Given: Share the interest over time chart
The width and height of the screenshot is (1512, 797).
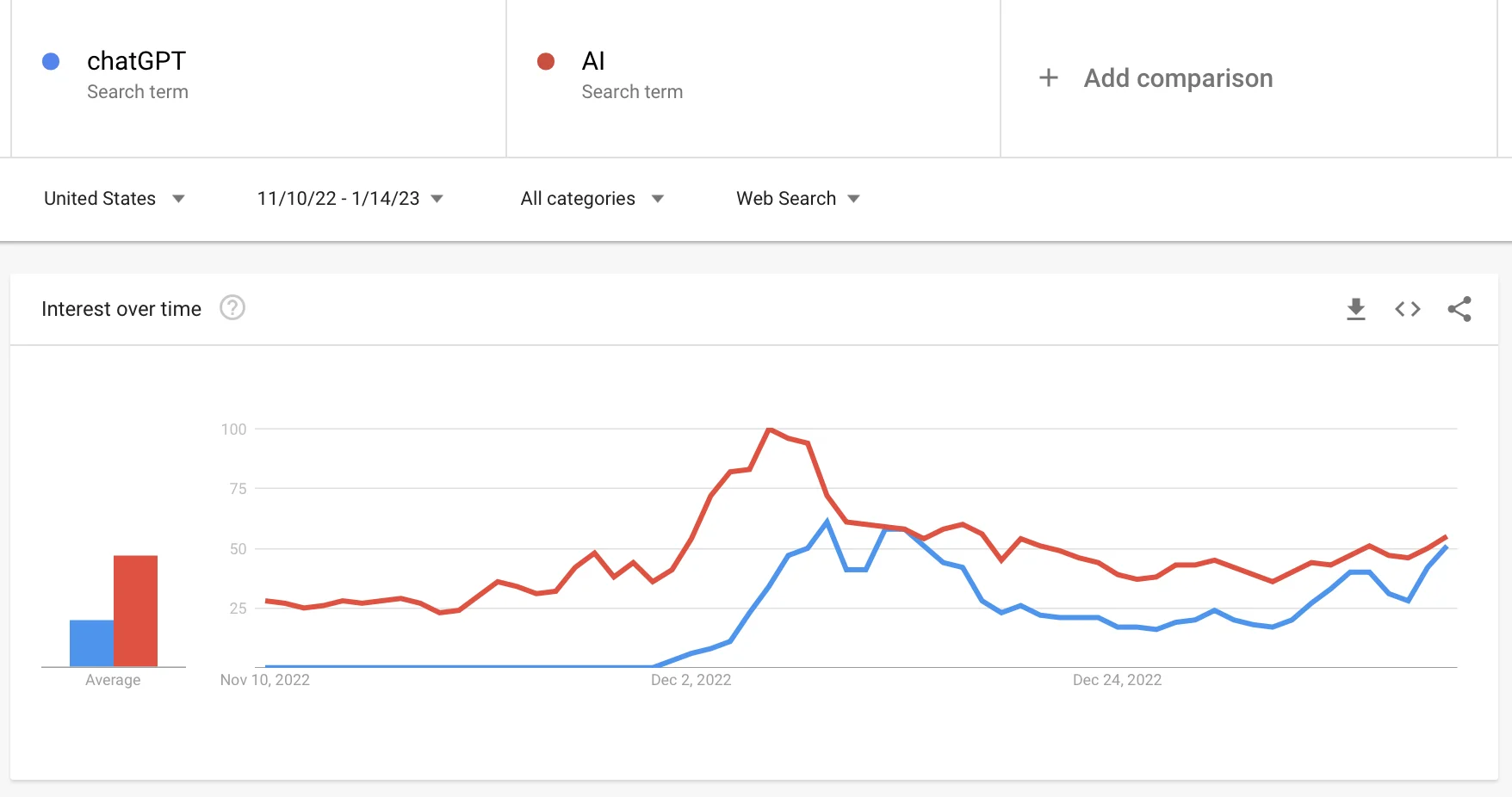Looking at the screenshot, I should [1459, 309].
